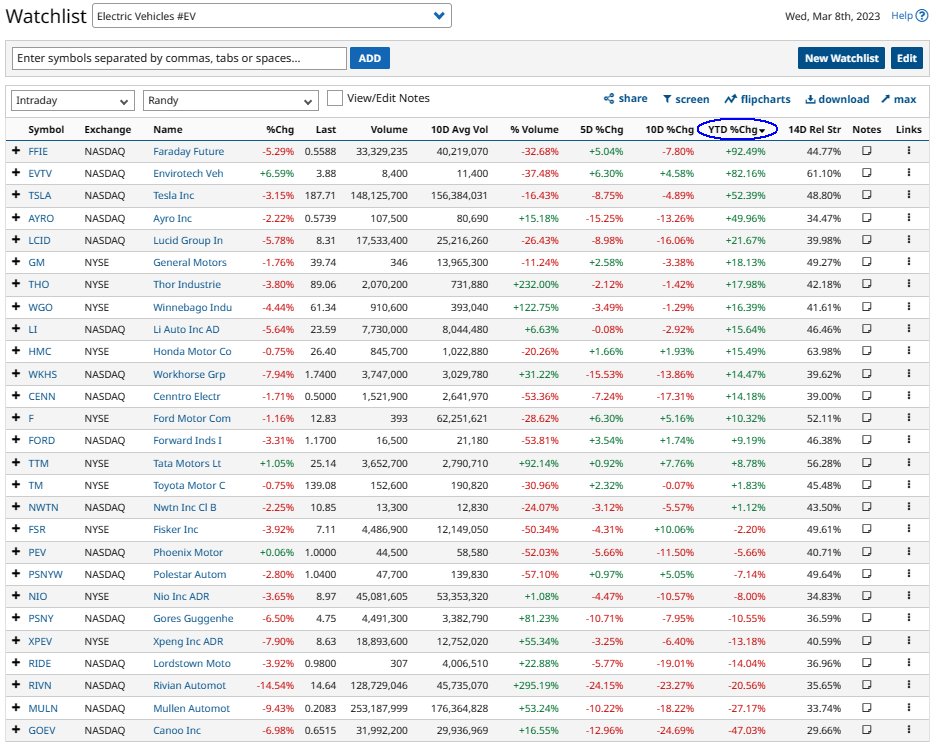The height and width of the screenshot is (755, 940).
Task: Open notes icon for AYRO row
Action: coord(866,218)
